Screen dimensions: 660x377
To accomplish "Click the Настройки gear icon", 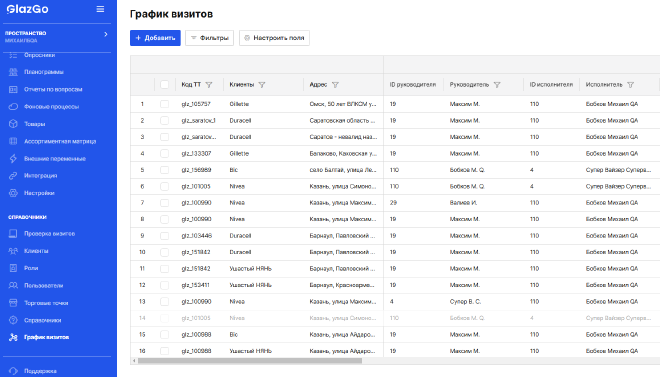I will pyautogui.click(x=13, y=193).
